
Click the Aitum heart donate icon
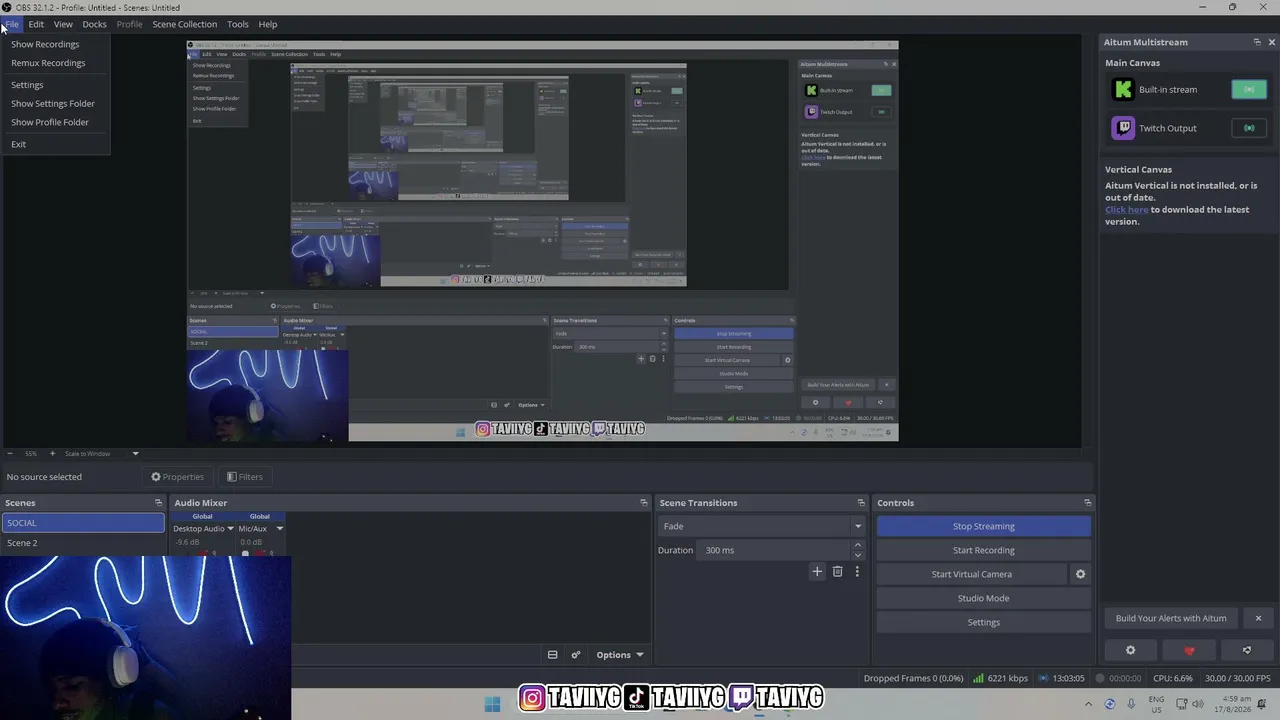point(1189,650)
